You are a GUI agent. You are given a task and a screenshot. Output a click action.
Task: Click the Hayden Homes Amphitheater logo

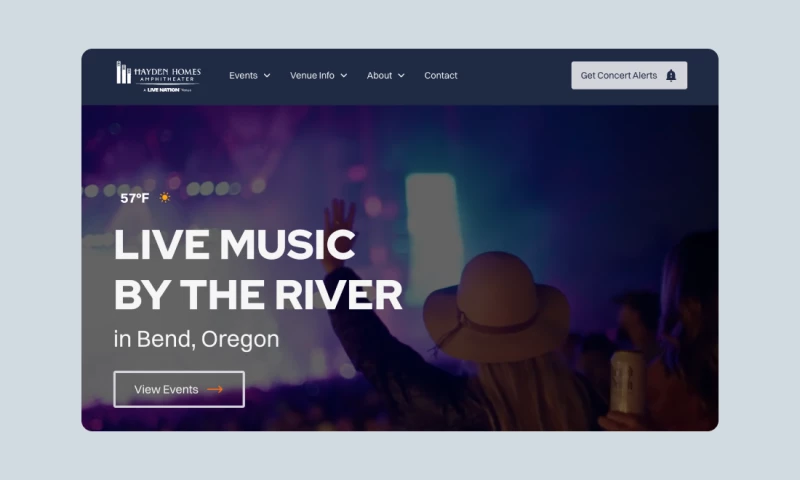pos(159,77)
